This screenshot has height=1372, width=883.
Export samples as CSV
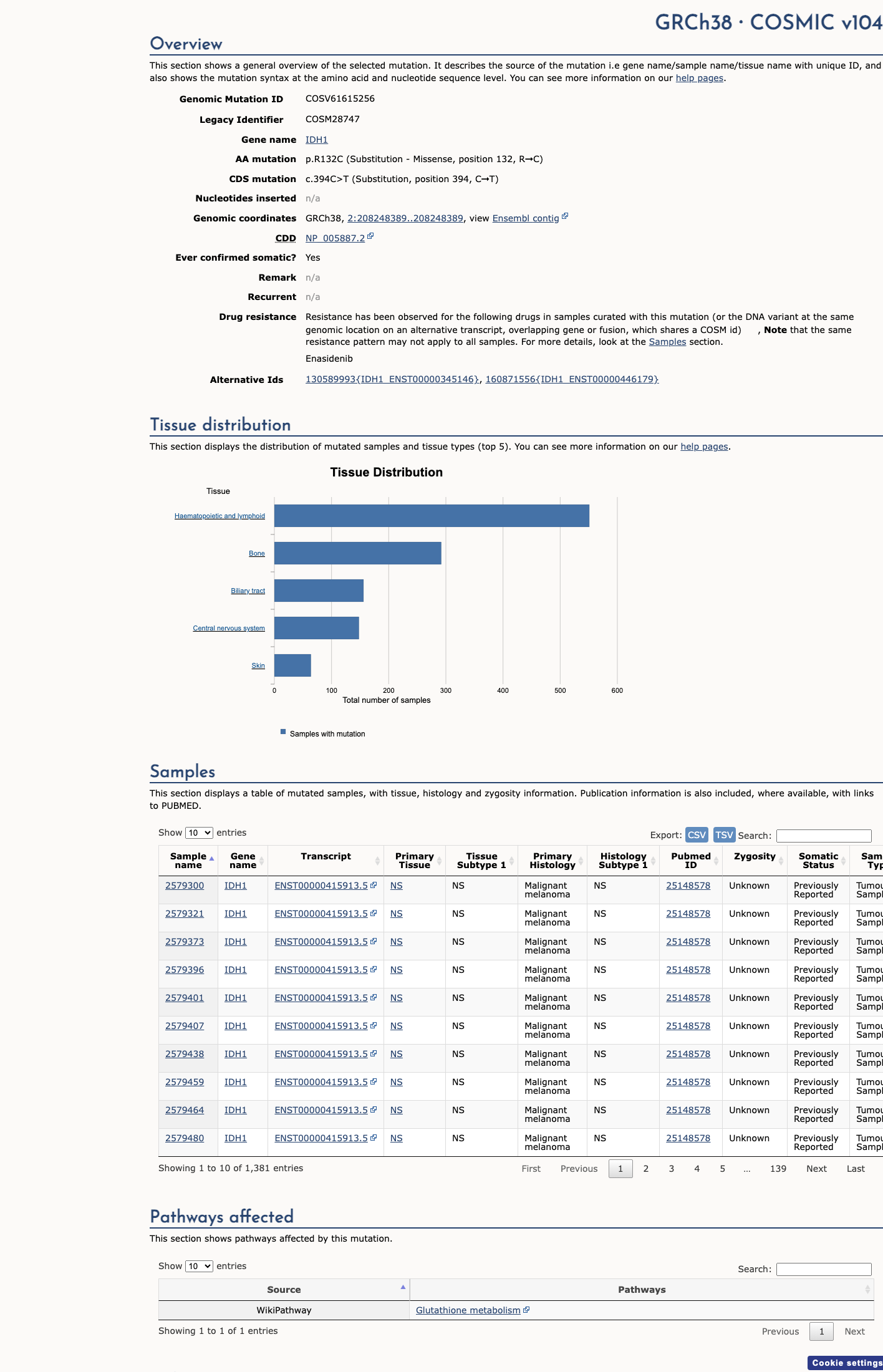coord(697,834)
